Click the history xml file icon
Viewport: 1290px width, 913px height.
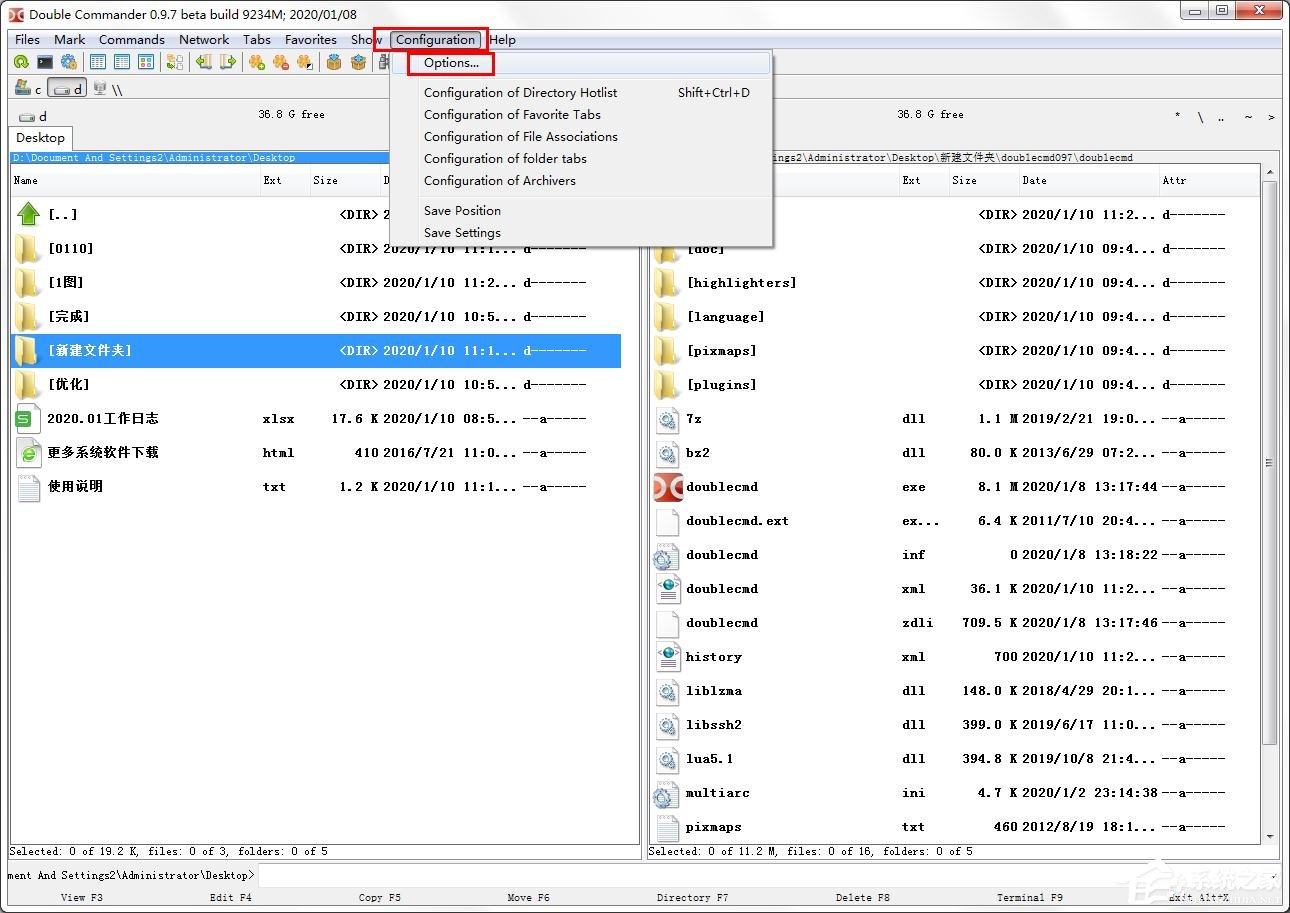coord(667,657)
